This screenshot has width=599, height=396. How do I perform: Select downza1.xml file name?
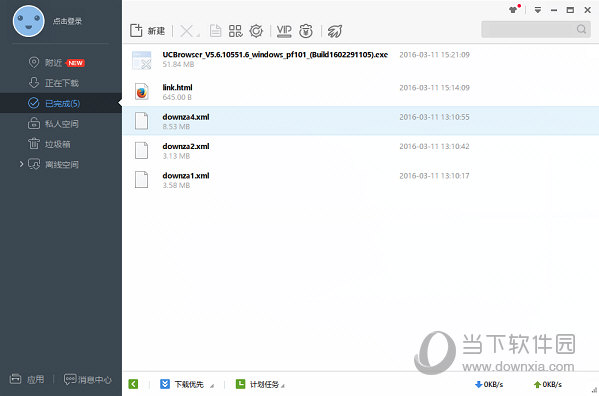[186, 176]
